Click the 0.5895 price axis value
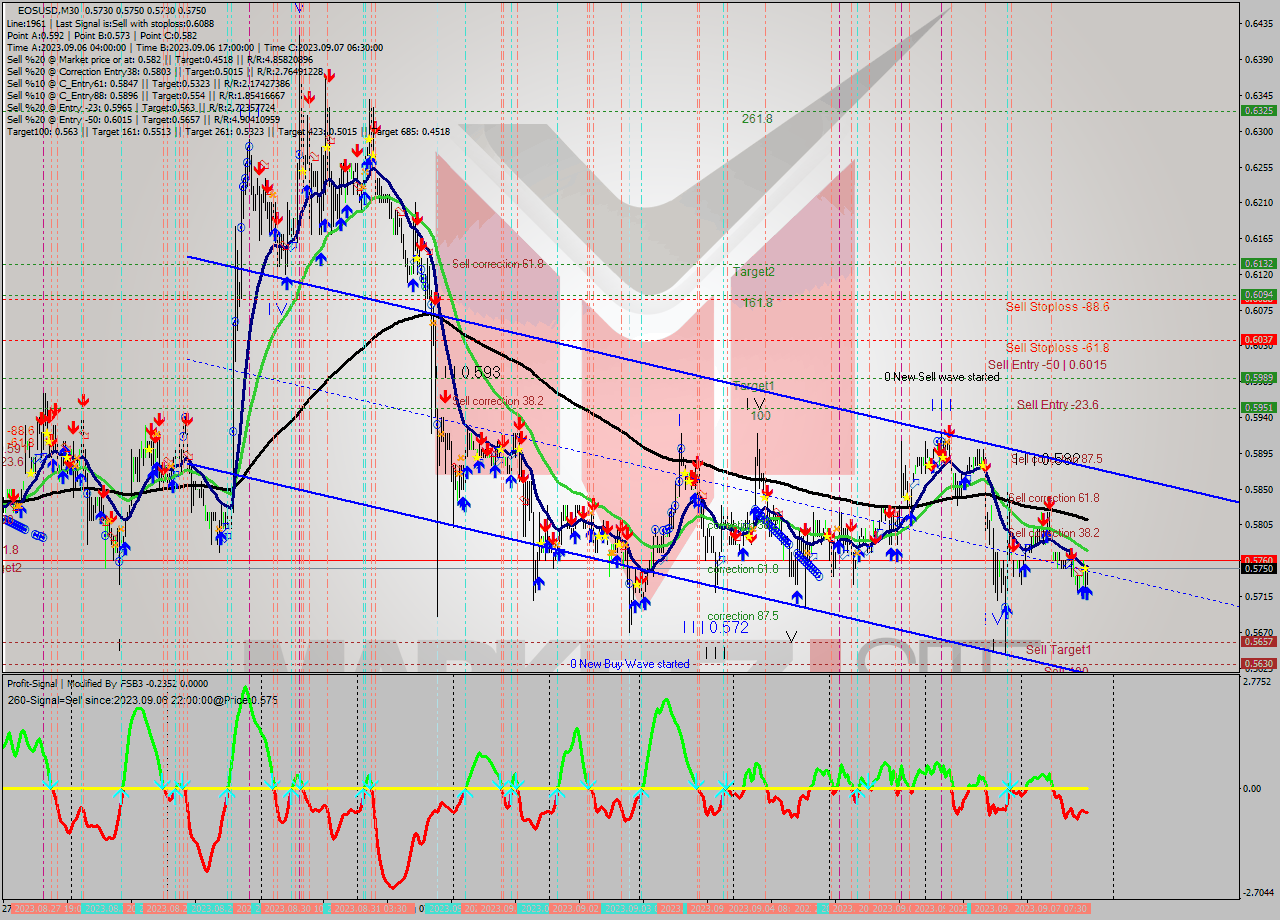The image size is (1280, 920). pos(1257,453)
